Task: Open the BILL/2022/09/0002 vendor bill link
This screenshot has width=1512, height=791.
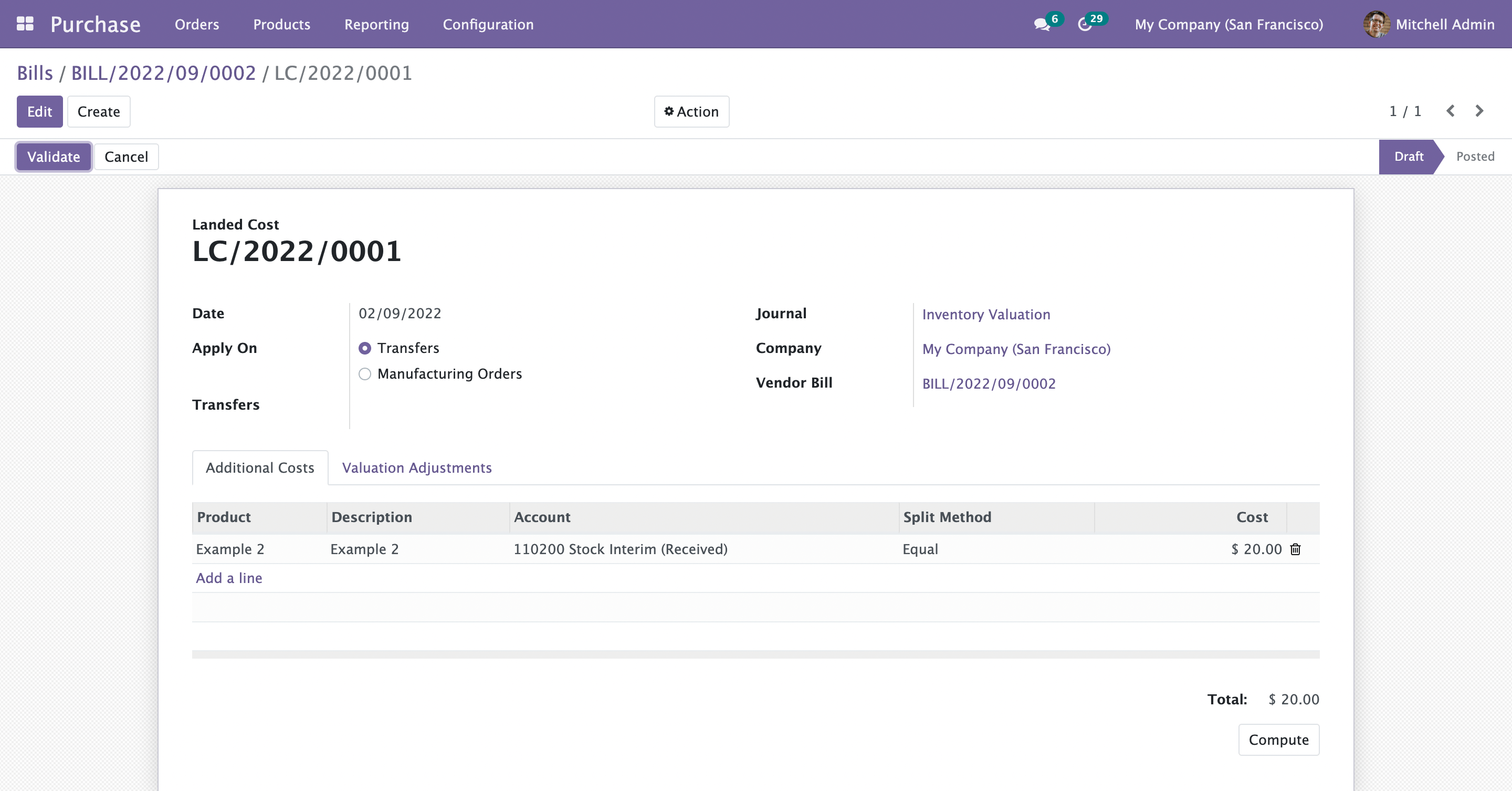Action: point(989,383)
